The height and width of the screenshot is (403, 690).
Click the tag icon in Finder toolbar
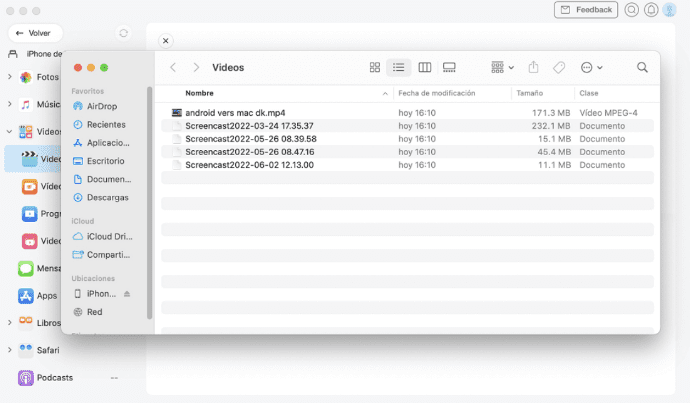point(559,67)
